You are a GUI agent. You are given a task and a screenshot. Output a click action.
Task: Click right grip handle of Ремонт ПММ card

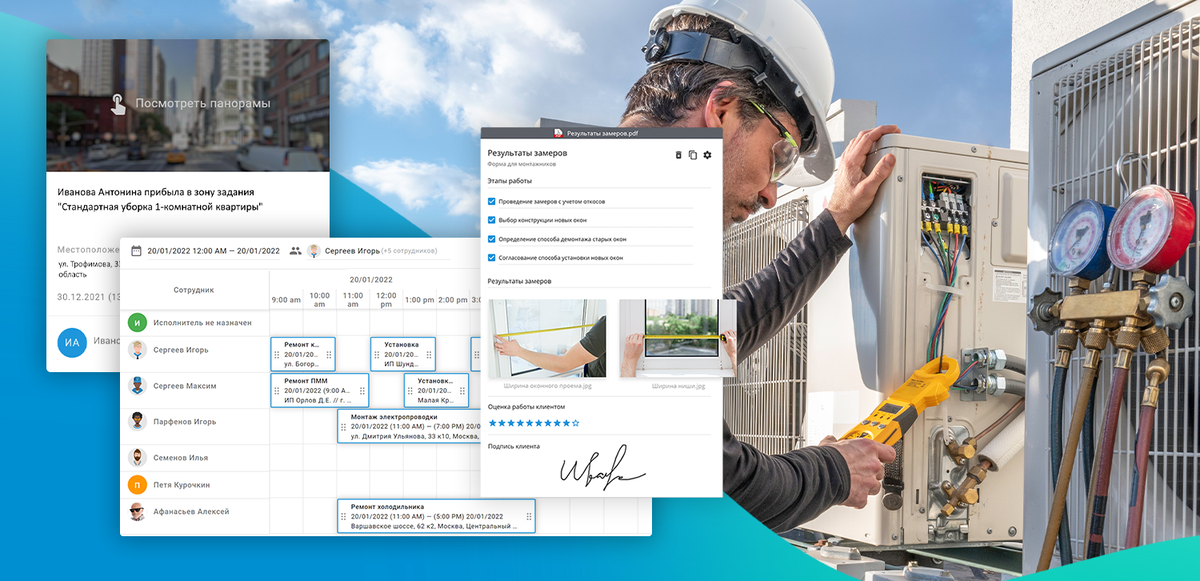pyautogui.click(x=362, y=391)
